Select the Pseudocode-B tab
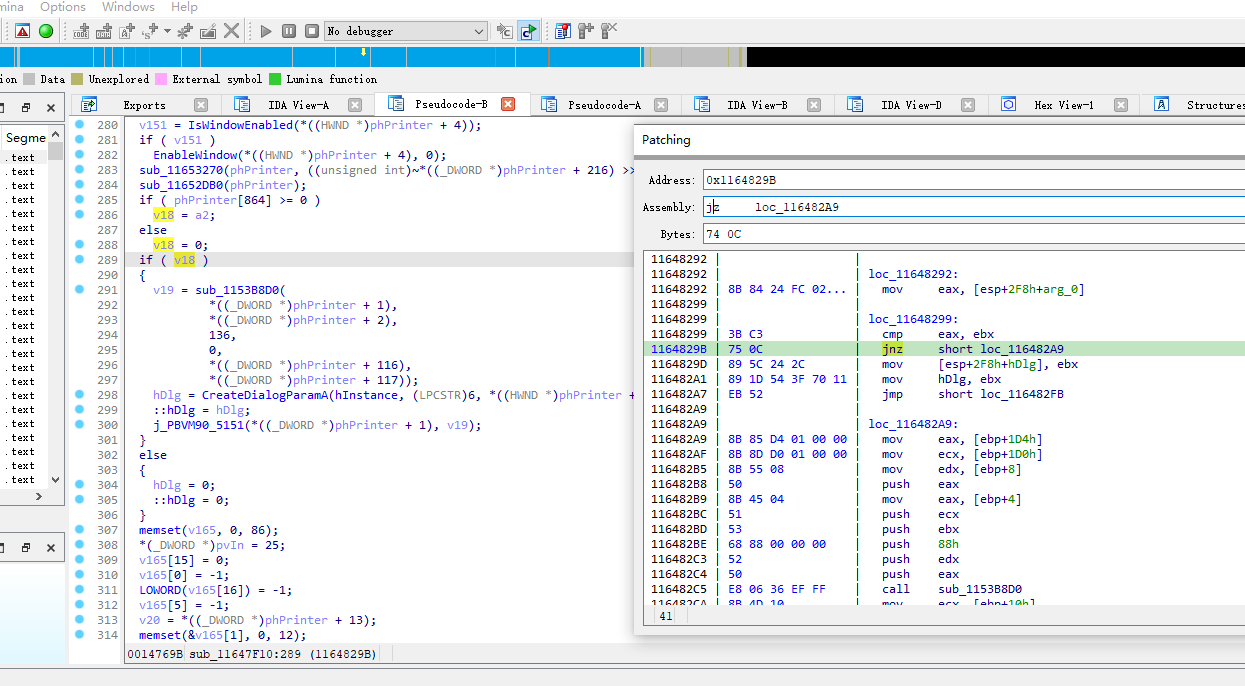Image resolution: width=1245 pixels, height=686 pixels. pos(451,104)
